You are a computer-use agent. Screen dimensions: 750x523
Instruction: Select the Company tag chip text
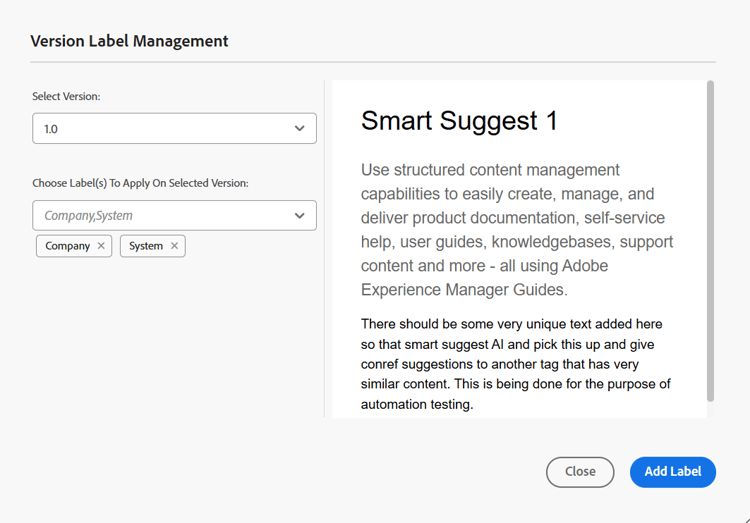[x=68, y=246]
